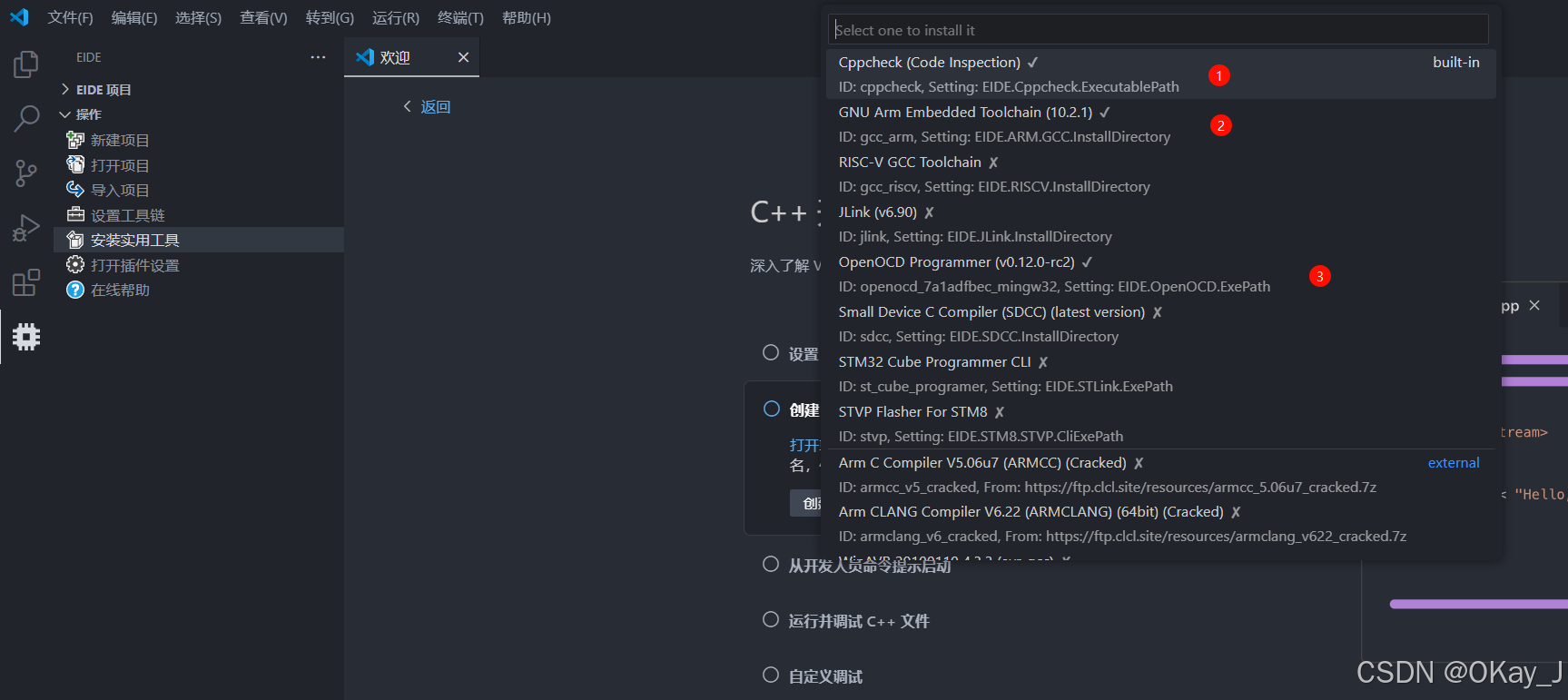Click the 打开项目 tree item
The height and width of the screenshot is (700, 1568).
coord(199,165)
